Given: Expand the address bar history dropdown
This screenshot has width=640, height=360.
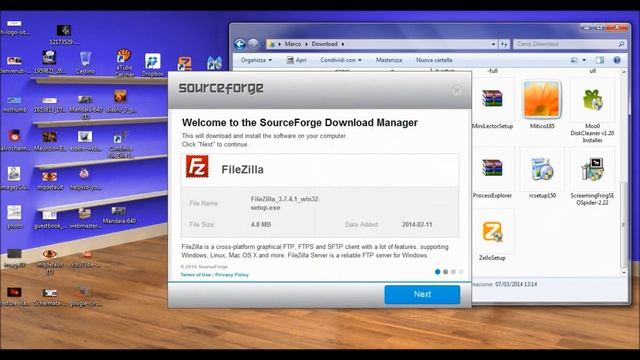Looking at the screenshot, I should click(x=493, y=44).
